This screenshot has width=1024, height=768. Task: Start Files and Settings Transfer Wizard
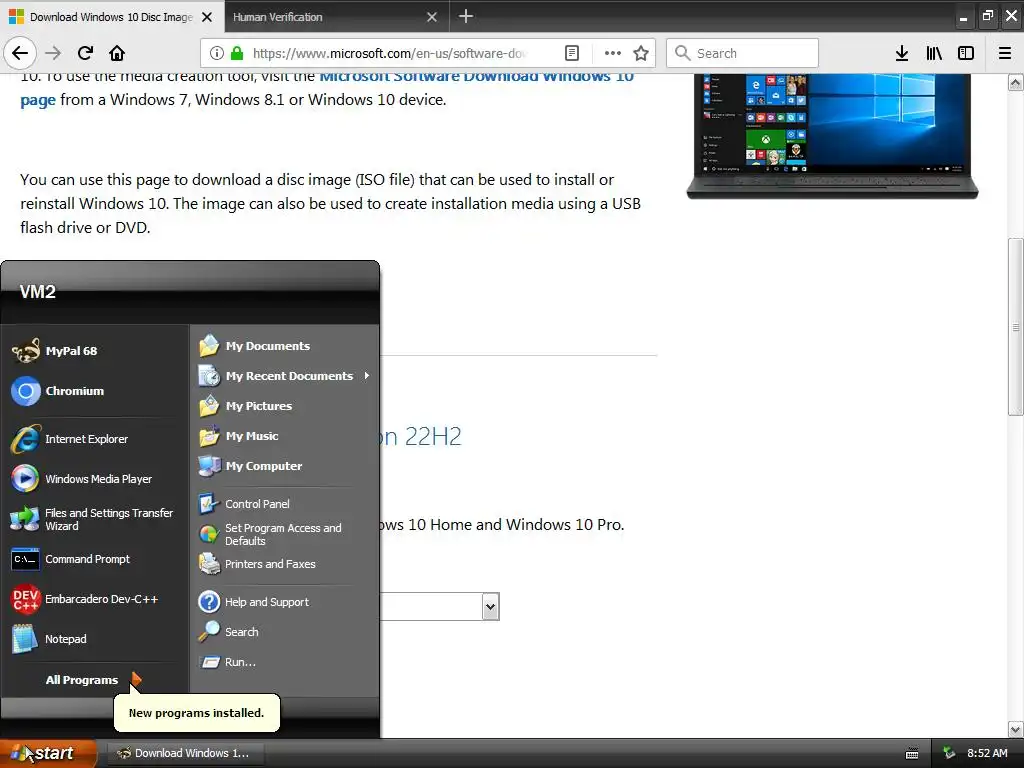95,519
